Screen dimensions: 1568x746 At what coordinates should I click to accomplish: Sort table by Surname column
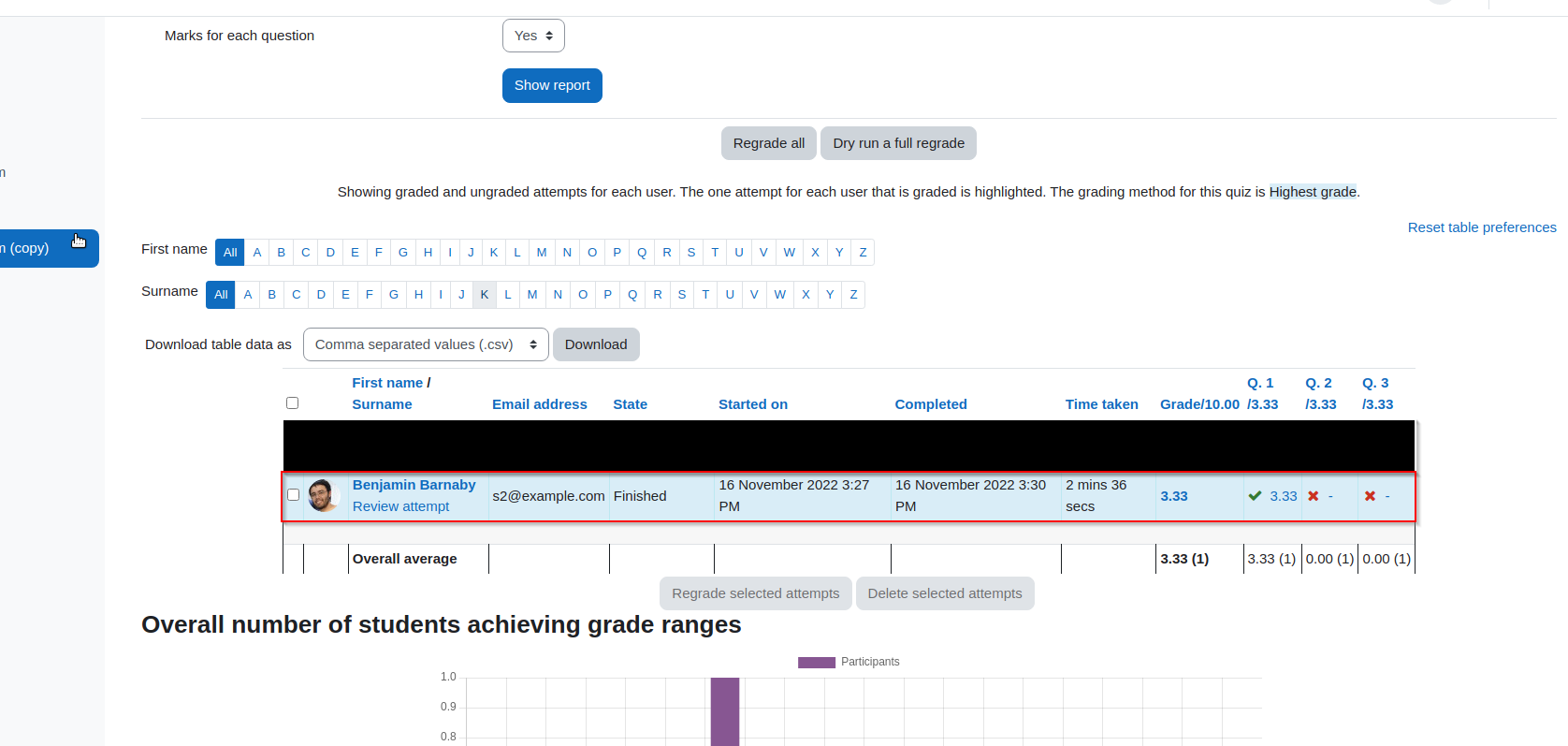coord(382,404)
